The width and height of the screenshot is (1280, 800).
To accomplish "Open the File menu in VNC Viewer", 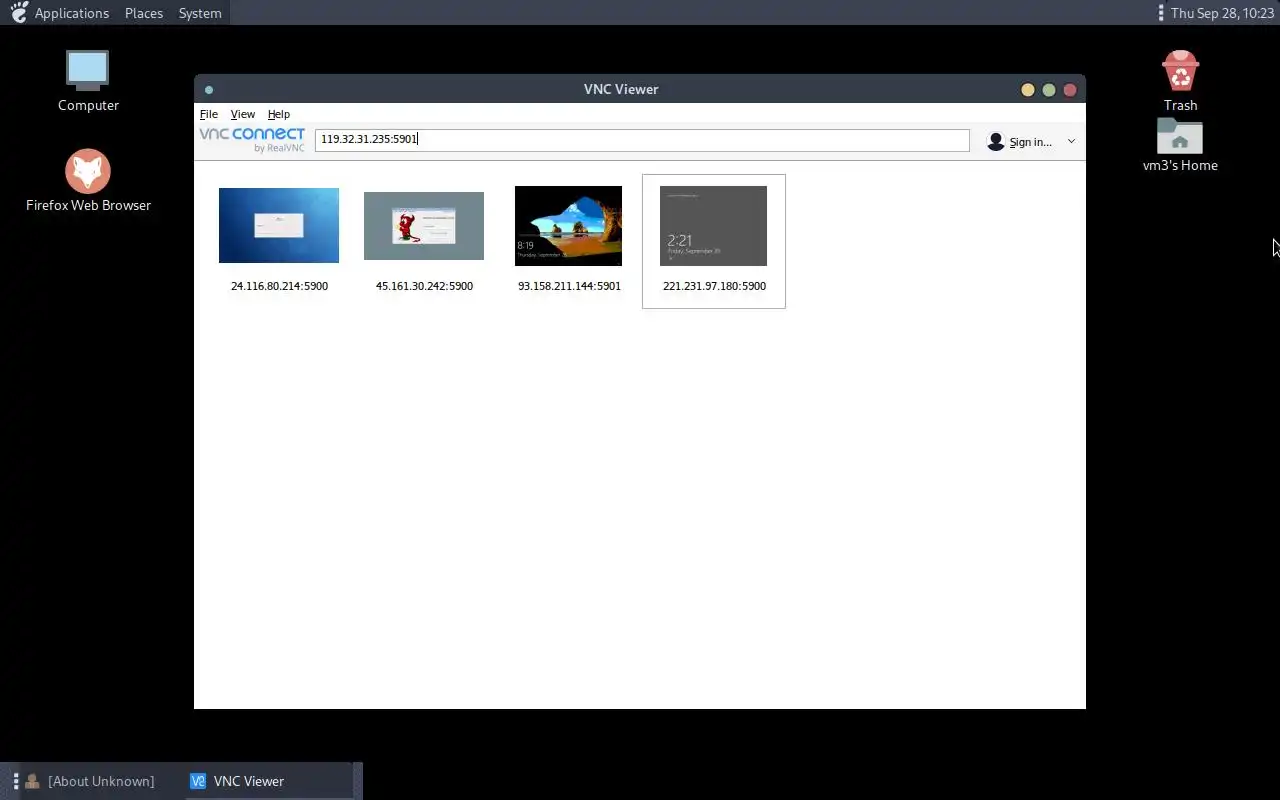I will coord(208,114).
